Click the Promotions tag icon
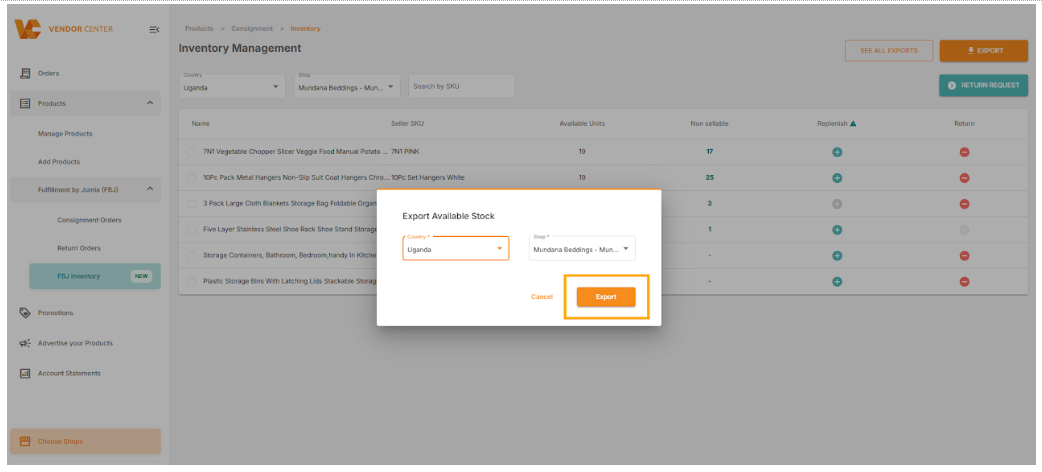Viewport: 1042px width, 472px height. click(x=25, y=313)
